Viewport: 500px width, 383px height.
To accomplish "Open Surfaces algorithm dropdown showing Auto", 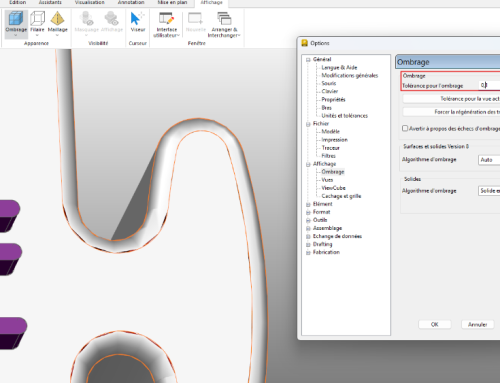I will point(489,160).
